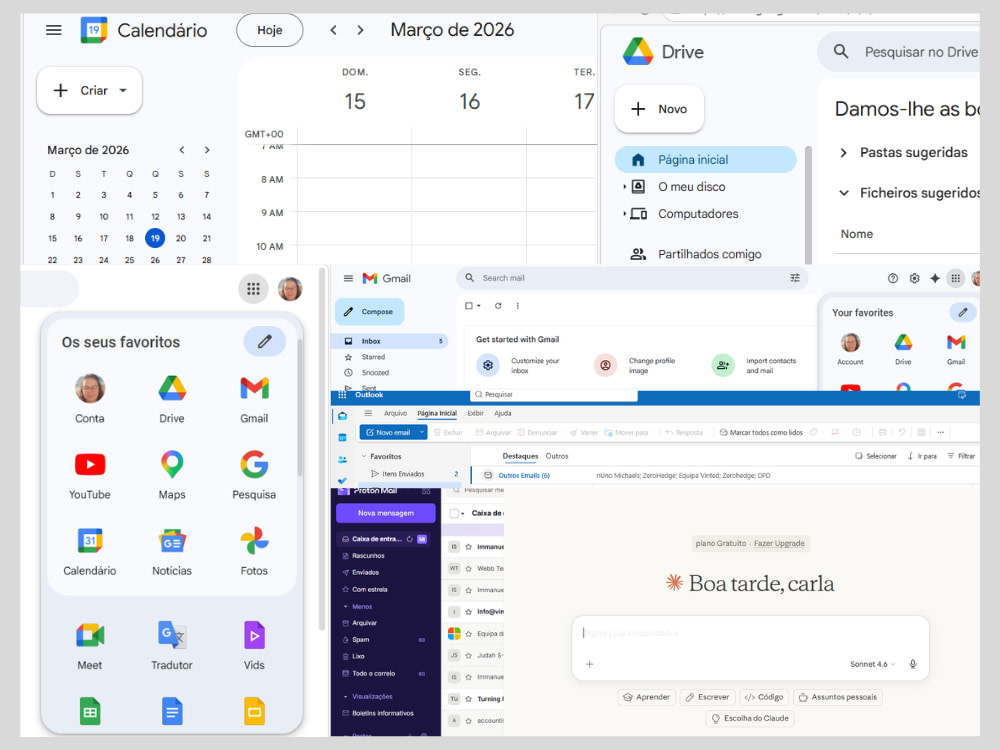Select day 26 in the mini calendar

tap(155, 260)
